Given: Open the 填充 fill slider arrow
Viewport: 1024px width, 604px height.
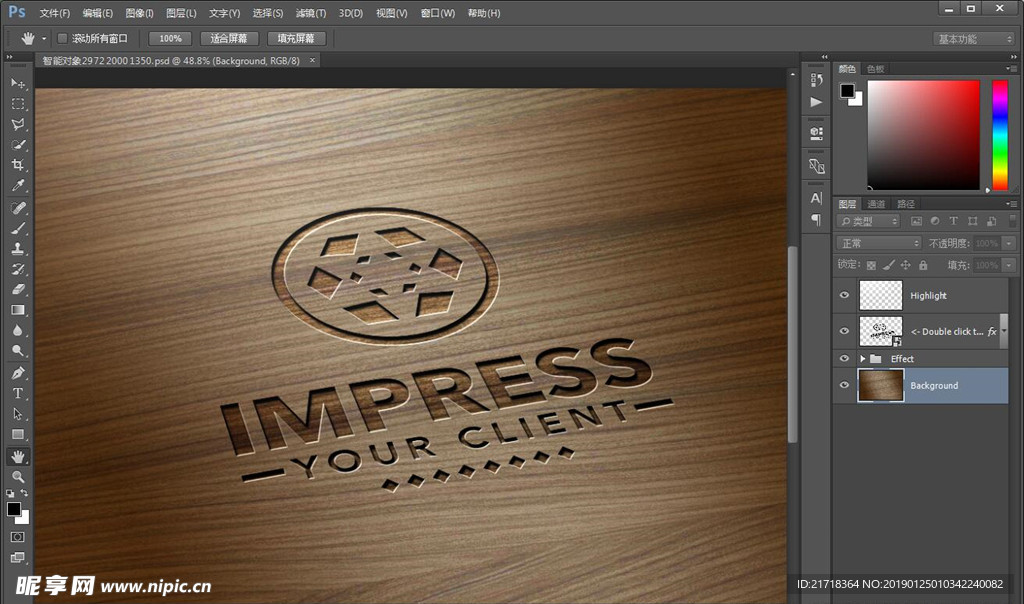Looking at the screenshot, I should pos(1009,265).
